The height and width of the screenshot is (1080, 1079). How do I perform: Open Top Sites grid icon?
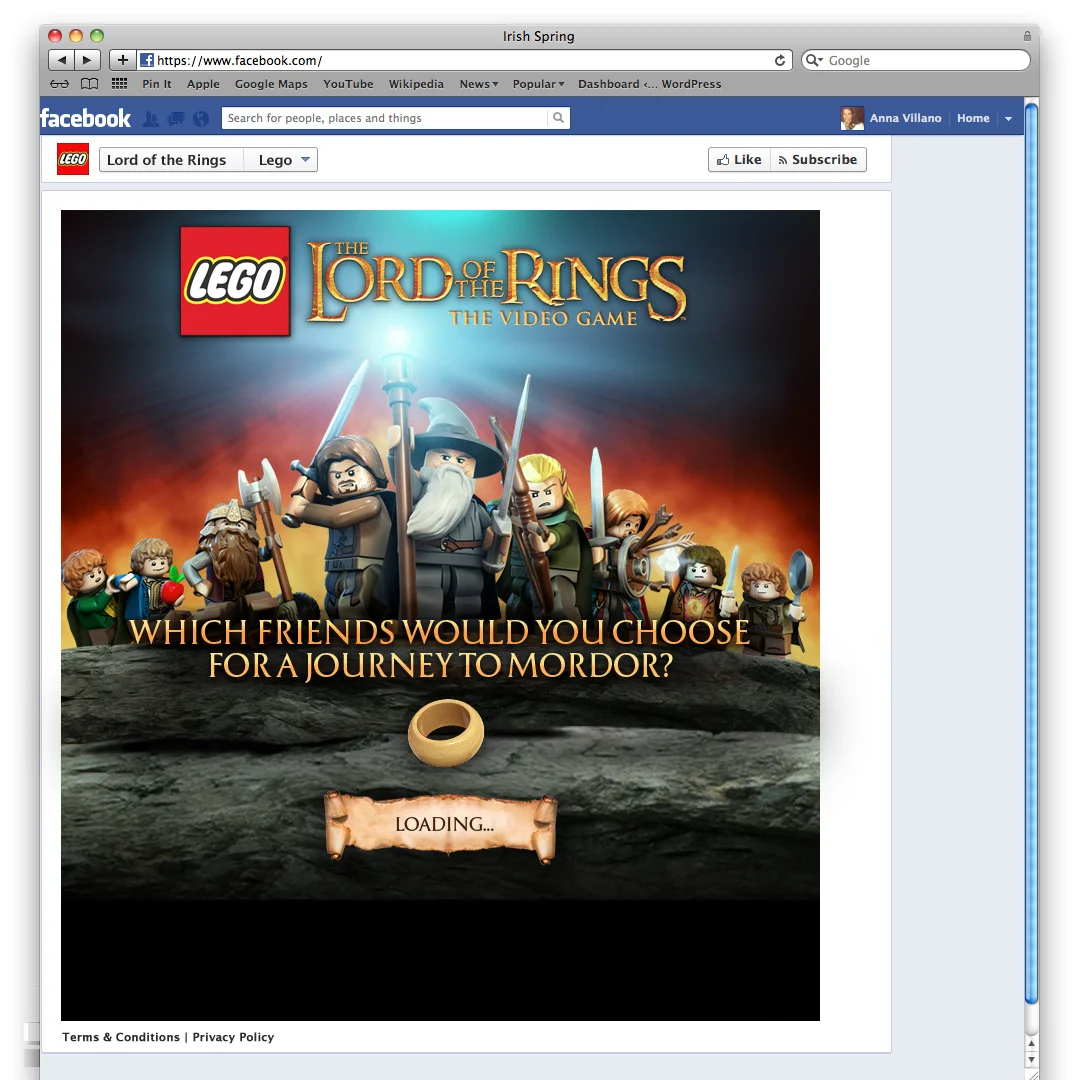point(119,84)
